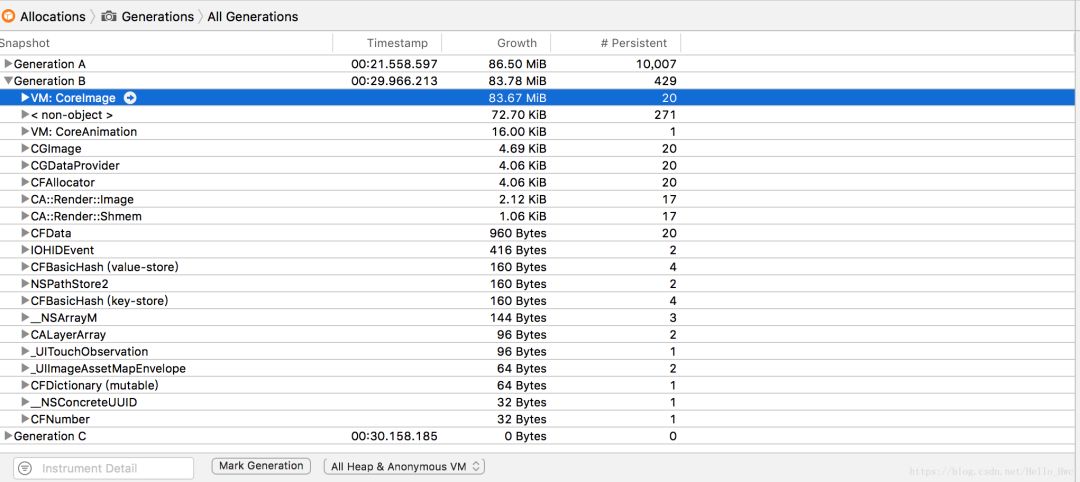Image resolution: width=1080 pixels, height=482 pixels.
Task: Expand the Generation A row
Action: pyautogui.click(x=8, y=64)
